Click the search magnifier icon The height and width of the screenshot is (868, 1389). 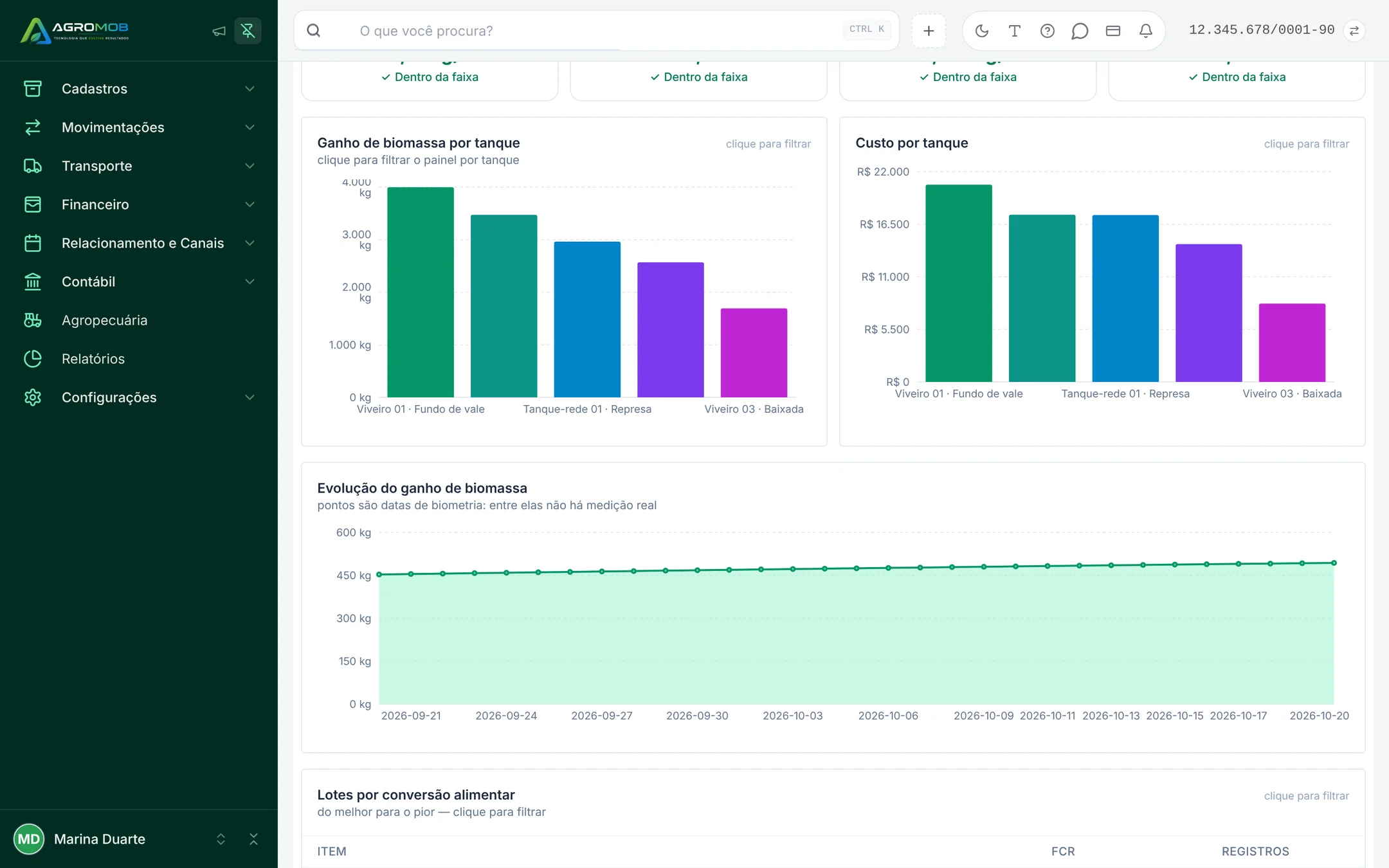click(314, 31)
